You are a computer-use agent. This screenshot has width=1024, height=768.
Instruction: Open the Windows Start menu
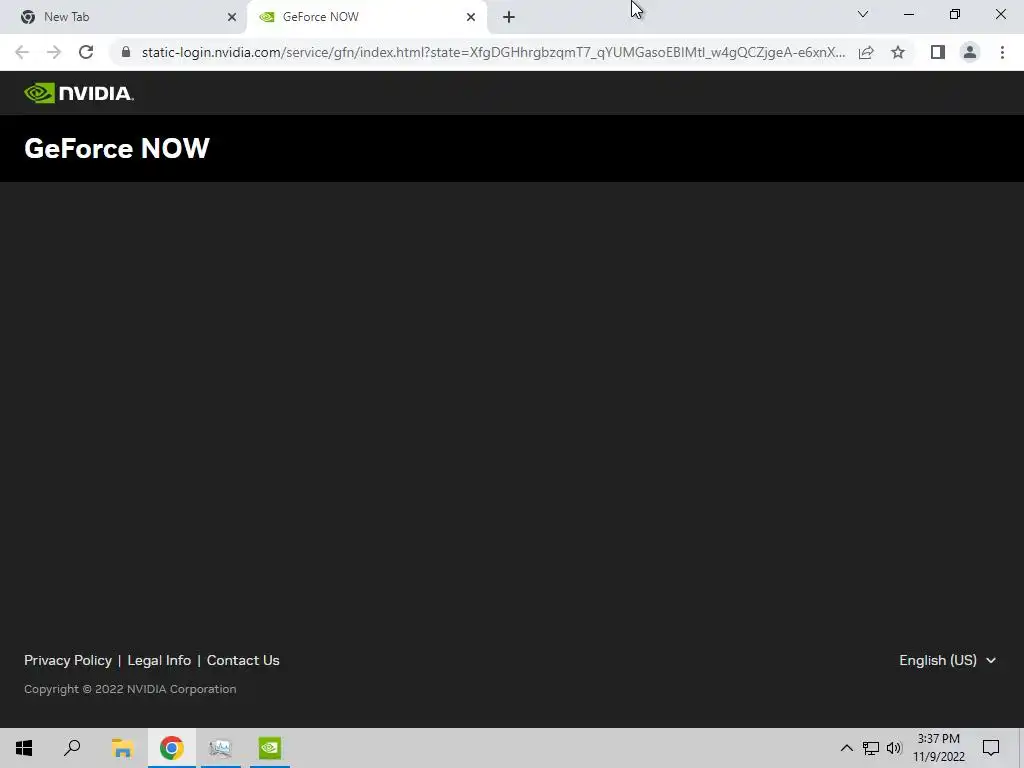24,748
